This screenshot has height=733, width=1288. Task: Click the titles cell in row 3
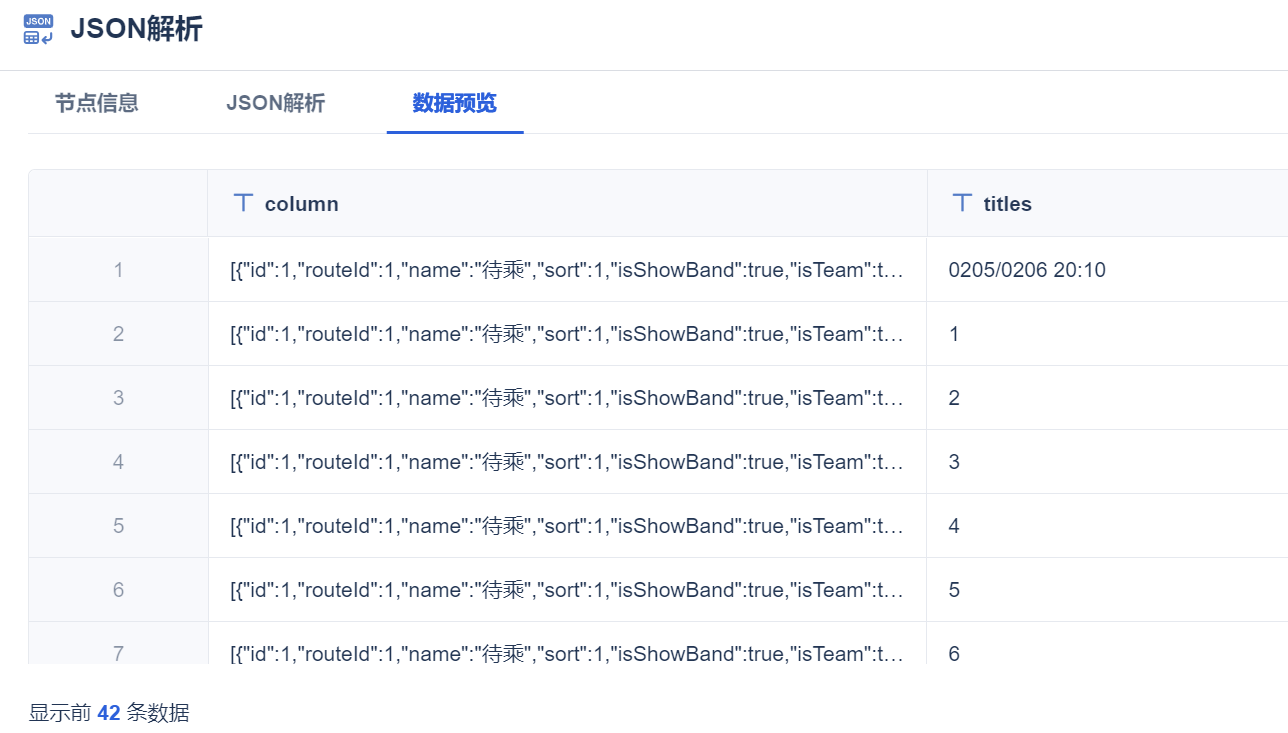coord(954,398)
